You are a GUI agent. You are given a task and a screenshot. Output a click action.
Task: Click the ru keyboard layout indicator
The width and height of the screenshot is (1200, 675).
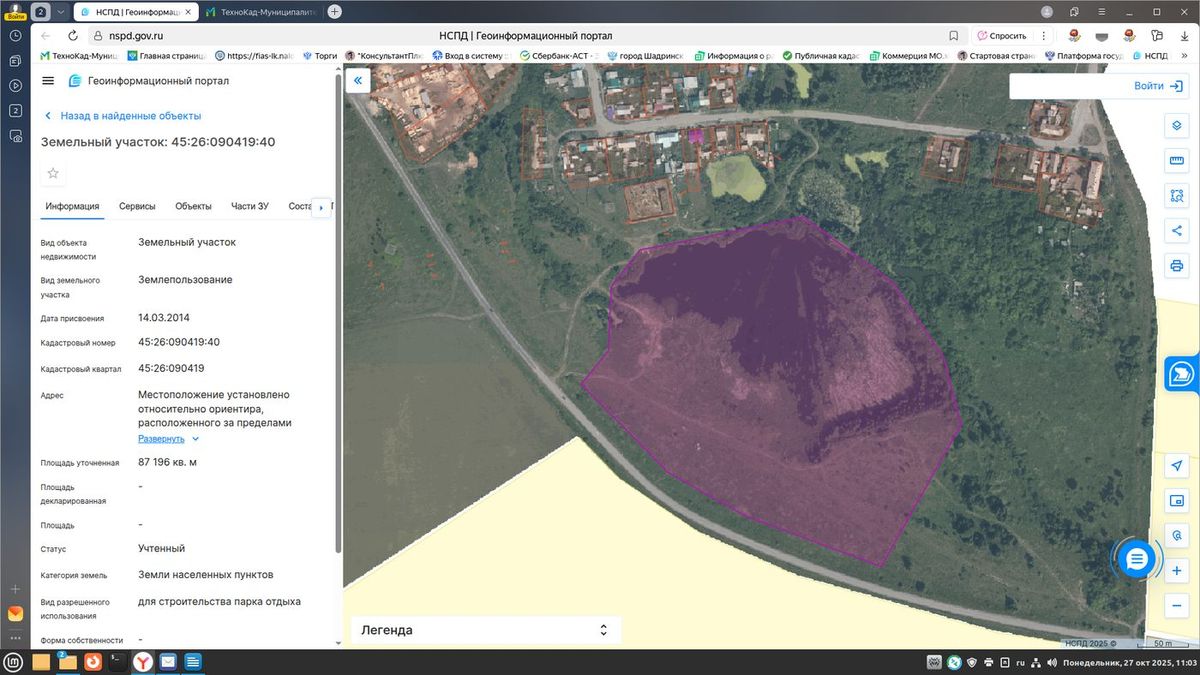coord(1020,662)
